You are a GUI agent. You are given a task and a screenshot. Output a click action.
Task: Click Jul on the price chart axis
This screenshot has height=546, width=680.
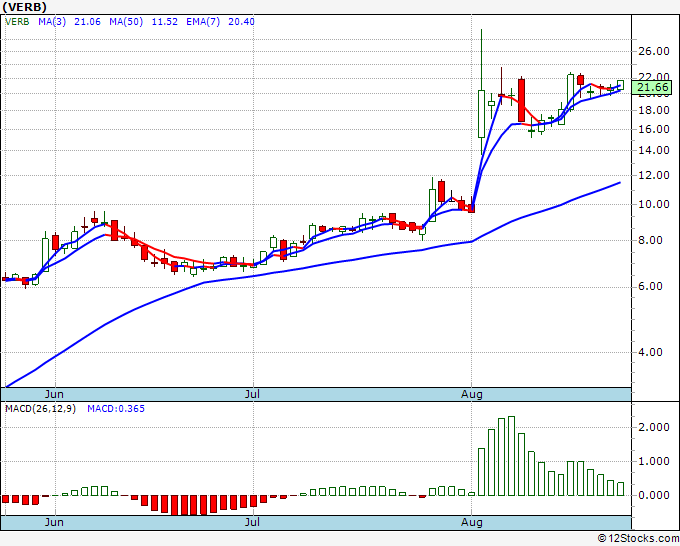pyautogui.click(x=252, y=394)
